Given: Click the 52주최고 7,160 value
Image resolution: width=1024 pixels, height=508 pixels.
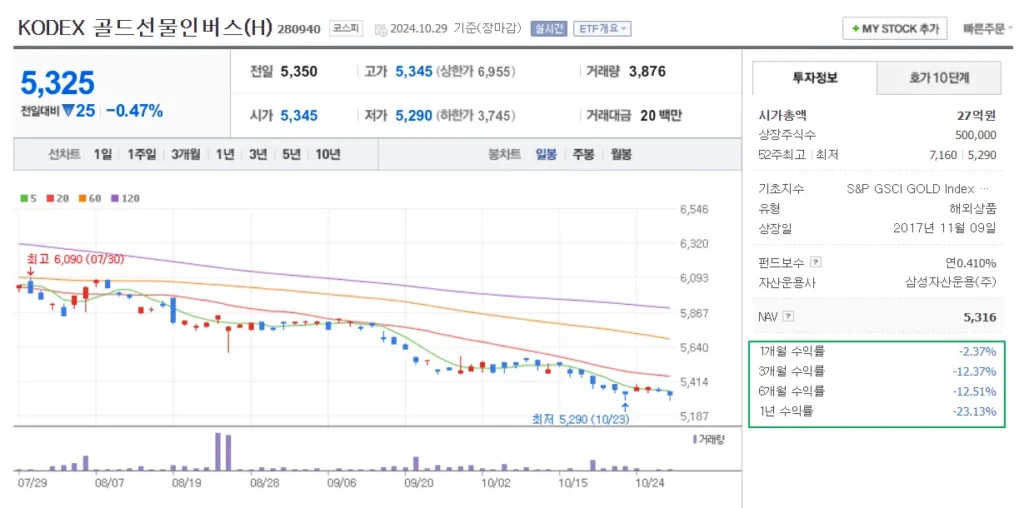Looking at the screenshot, I should click(942, 155).
